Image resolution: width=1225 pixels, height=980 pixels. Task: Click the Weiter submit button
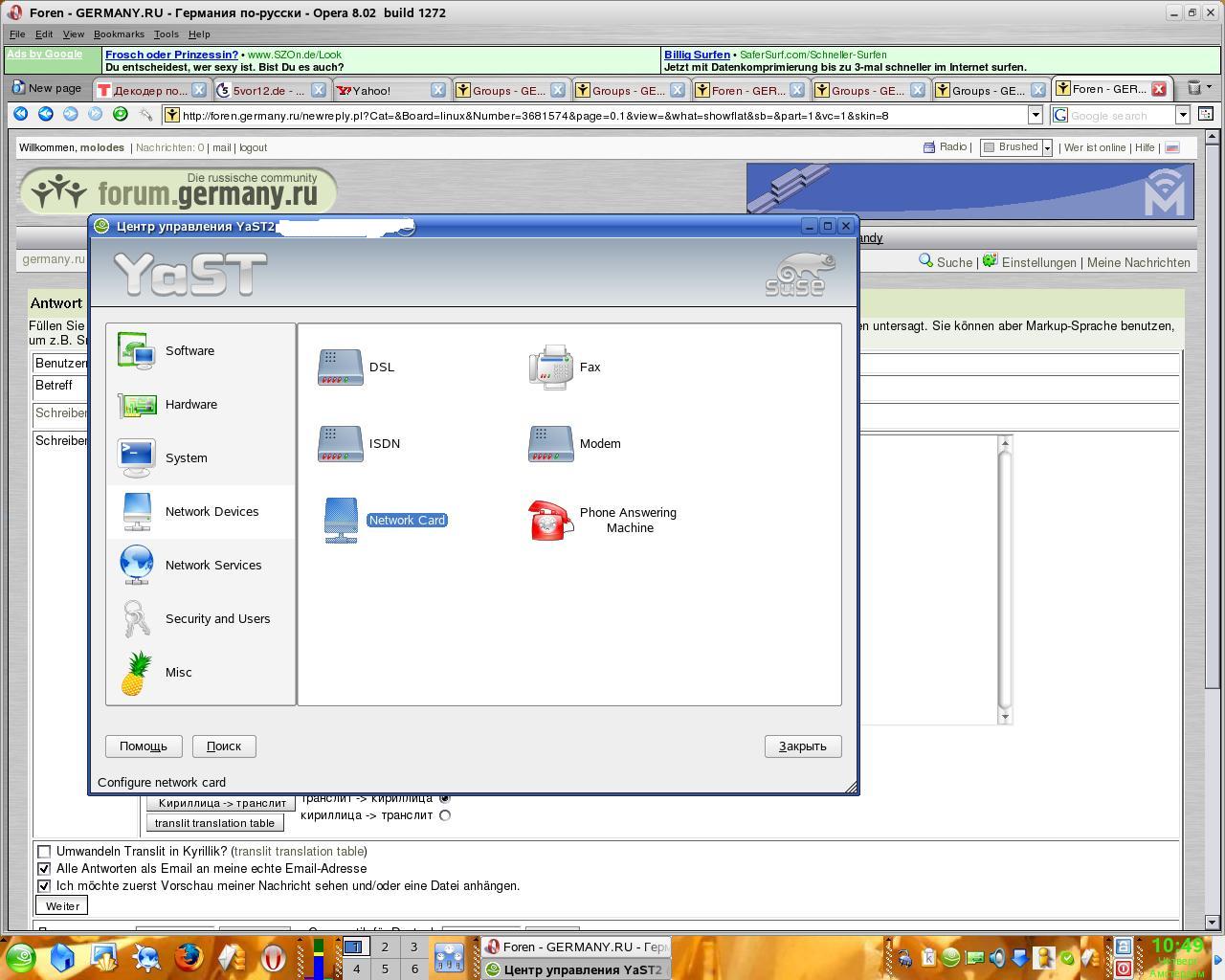pyautogui.click(x=63, y=905)
